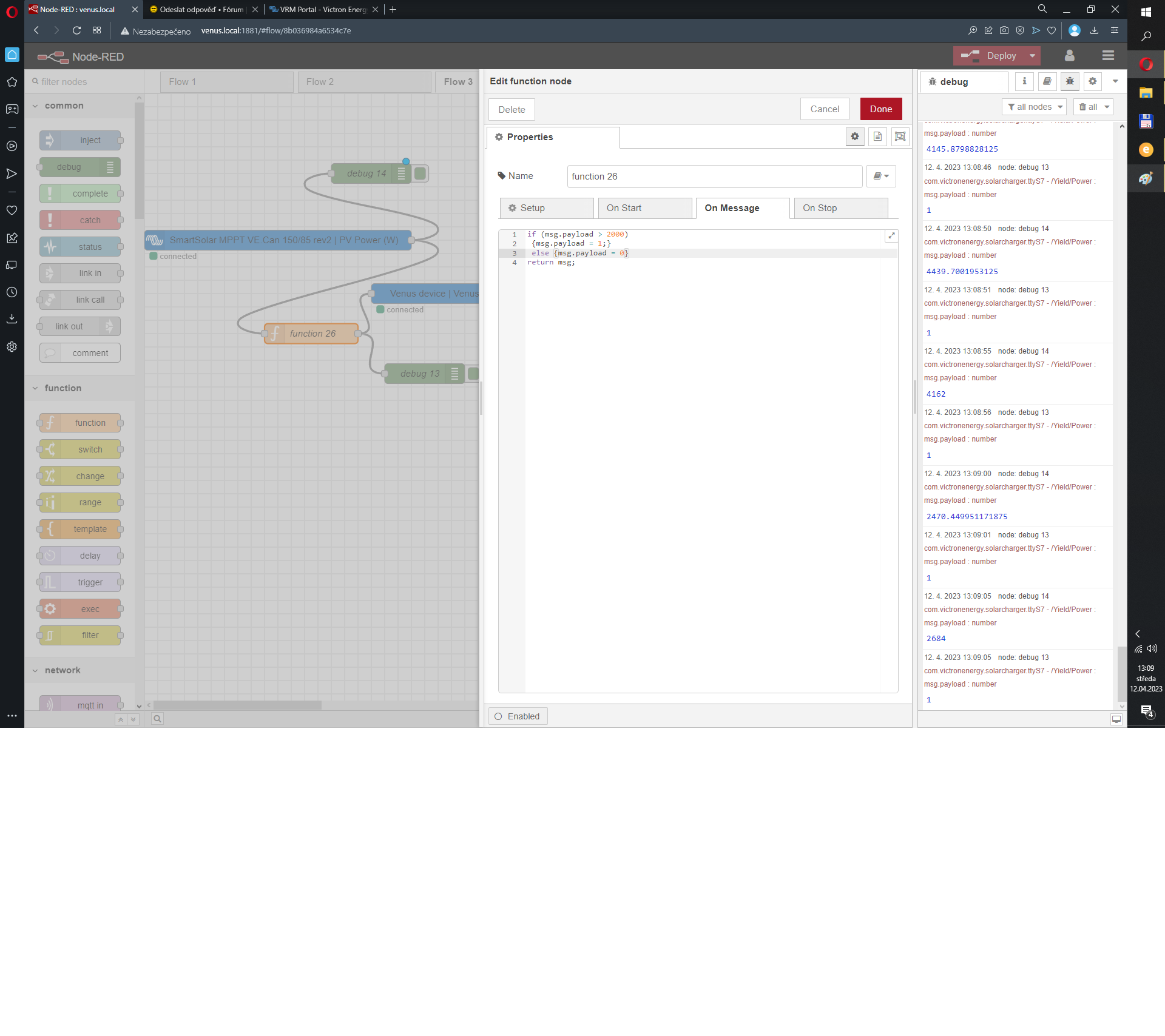The image size is (1165, 1036).
Task: Open the help book sidebar icon
Action: pyautogui.click(x=1047, y=81)
